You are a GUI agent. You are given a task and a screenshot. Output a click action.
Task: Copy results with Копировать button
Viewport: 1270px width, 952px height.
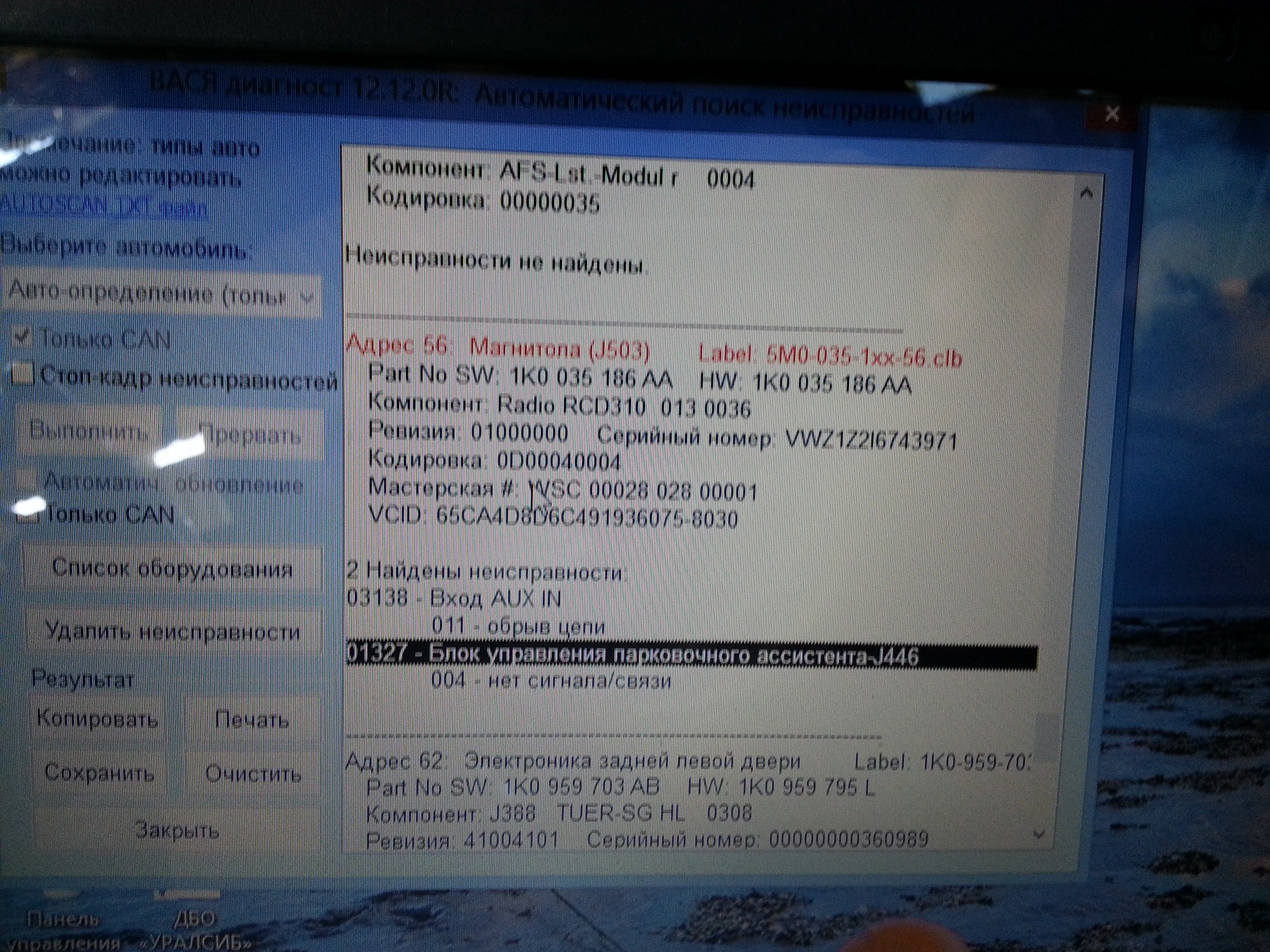(x=97, y=719)
